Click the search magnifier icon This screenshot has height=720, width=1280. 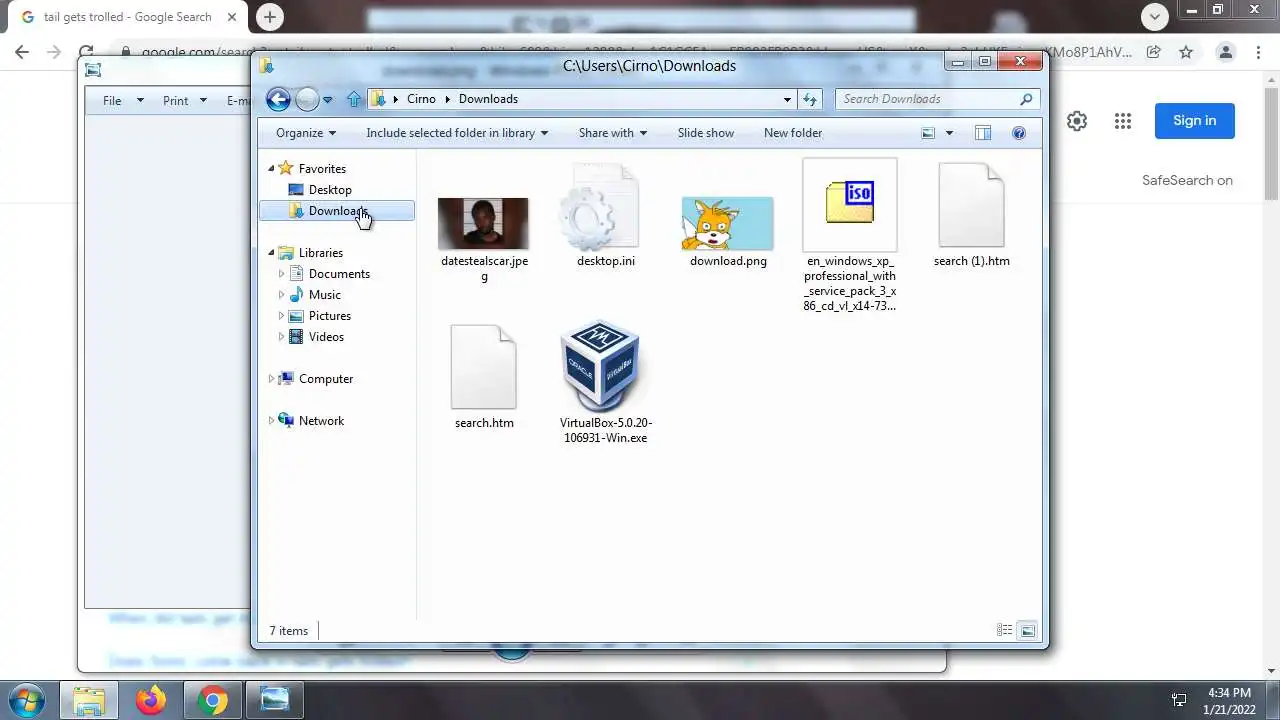click(1026, 99)
